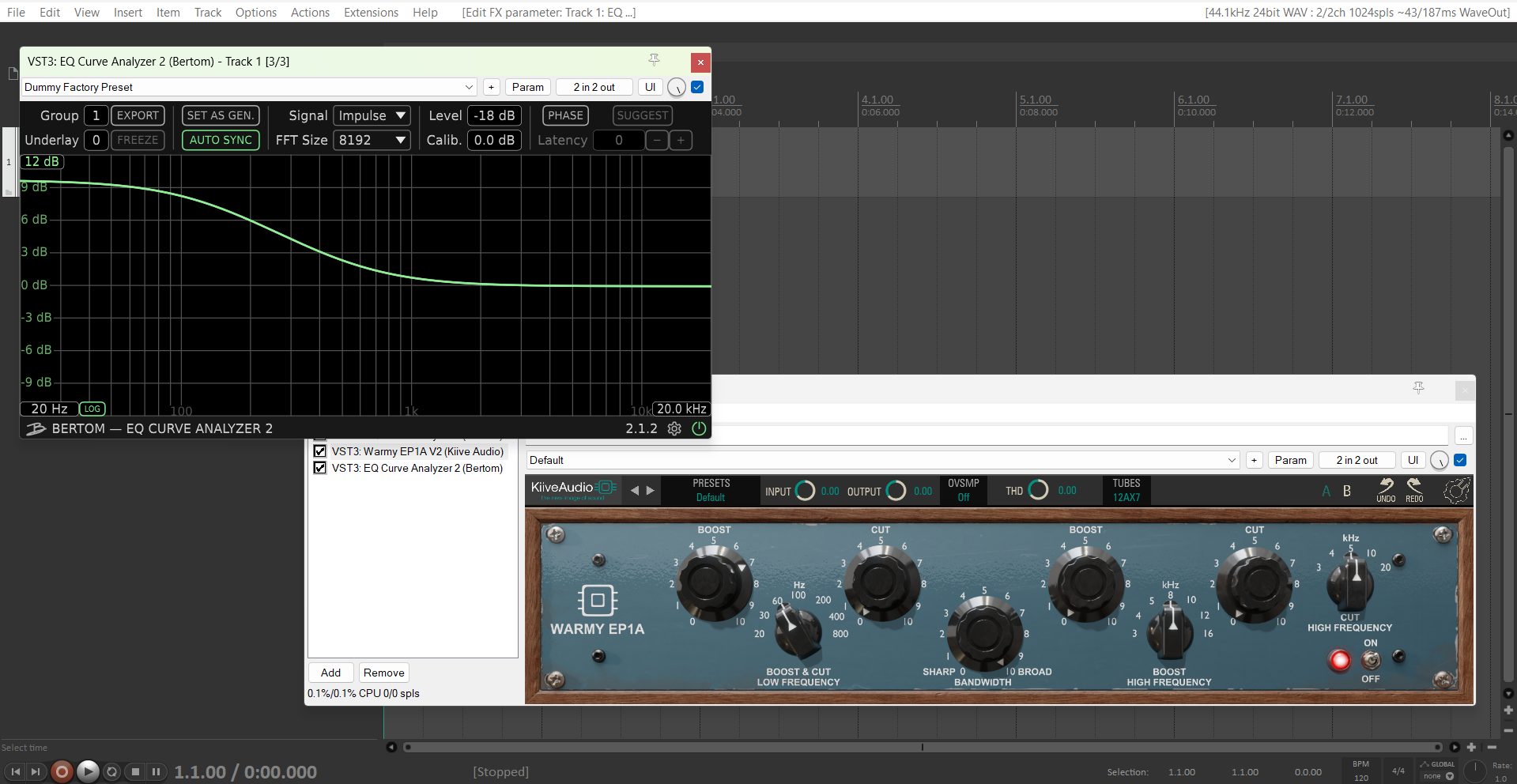Pin the EQ Curve Analyzer window
Image resolution: width=1517 pixels, height=784 pixels.
tap(654, 61)
